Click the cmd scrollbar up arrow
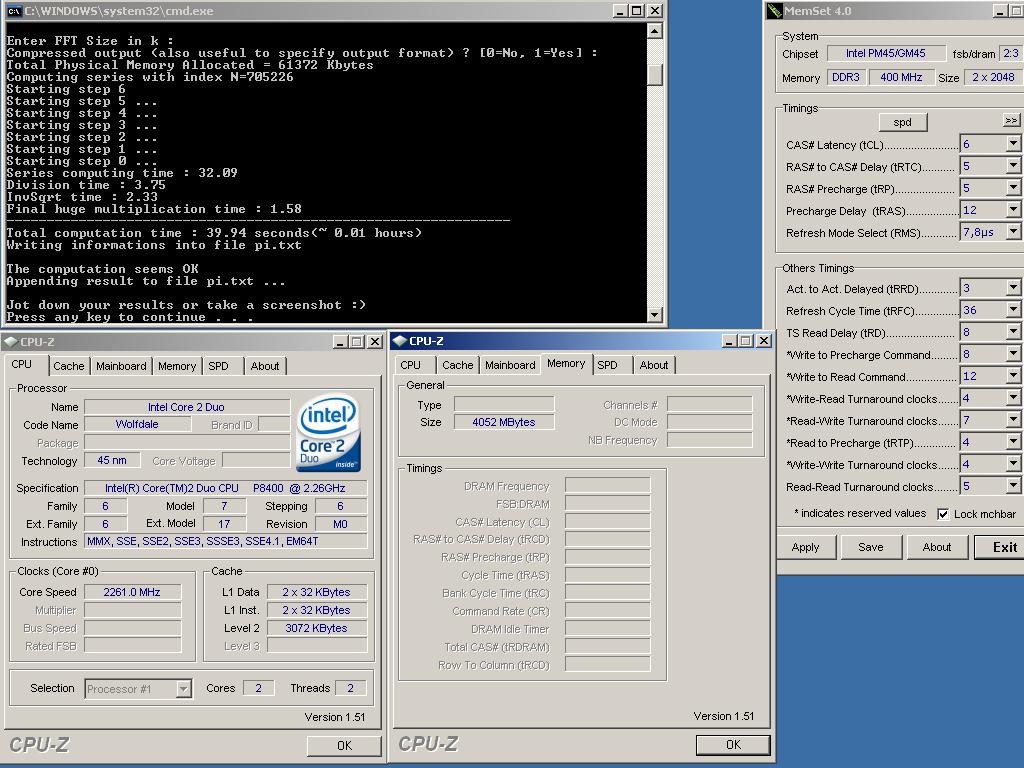The height and width of the screenshot is (768, 1024). point(654,31)
